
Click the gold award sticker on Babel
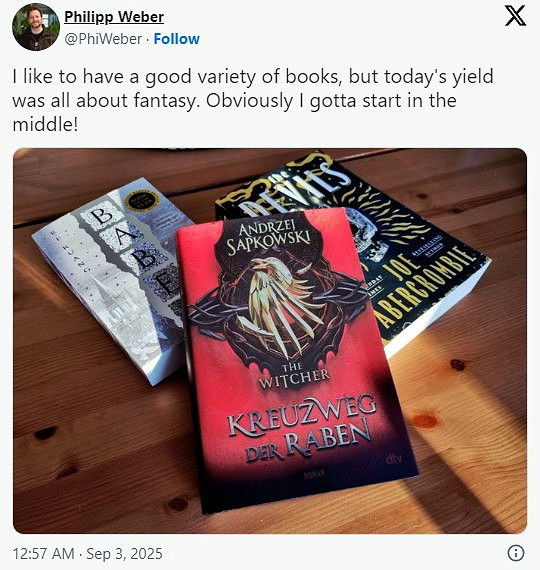pos(141,201)
